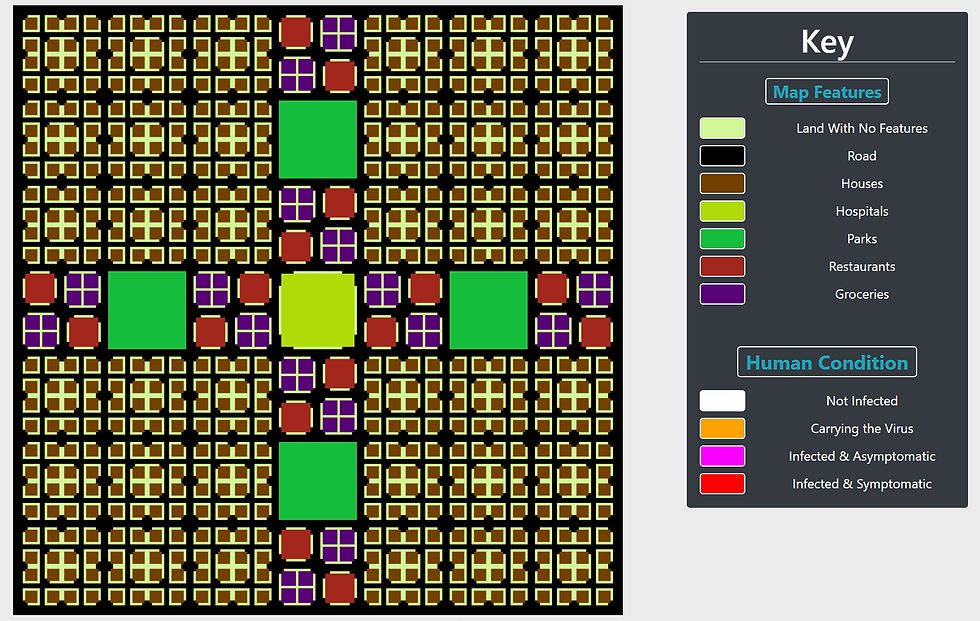This screenshot has height=621, width=980.
Task: Click the red Infected & Symptomatic swatch
Action: [x=722, y=484]
